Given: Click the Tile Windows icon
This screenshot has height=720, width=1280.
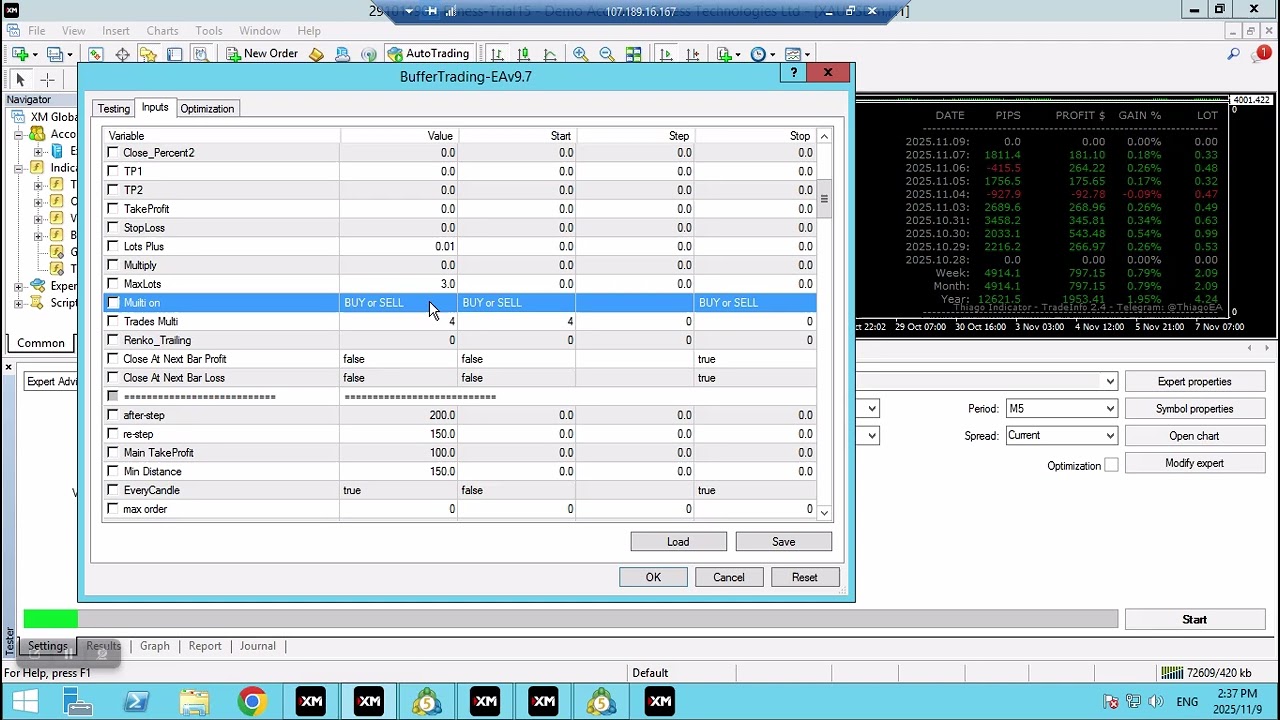Looking at the screenshot, I should (633, 54).
